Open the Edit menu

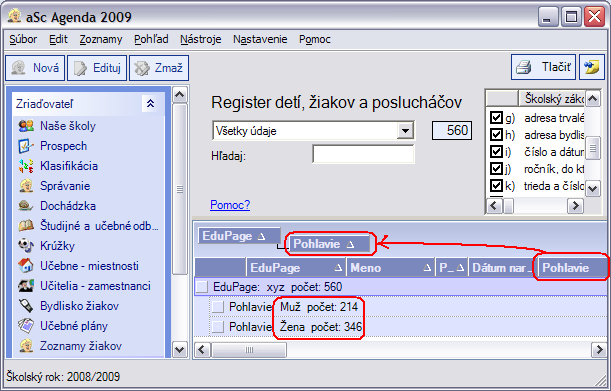tap(58, 39)
